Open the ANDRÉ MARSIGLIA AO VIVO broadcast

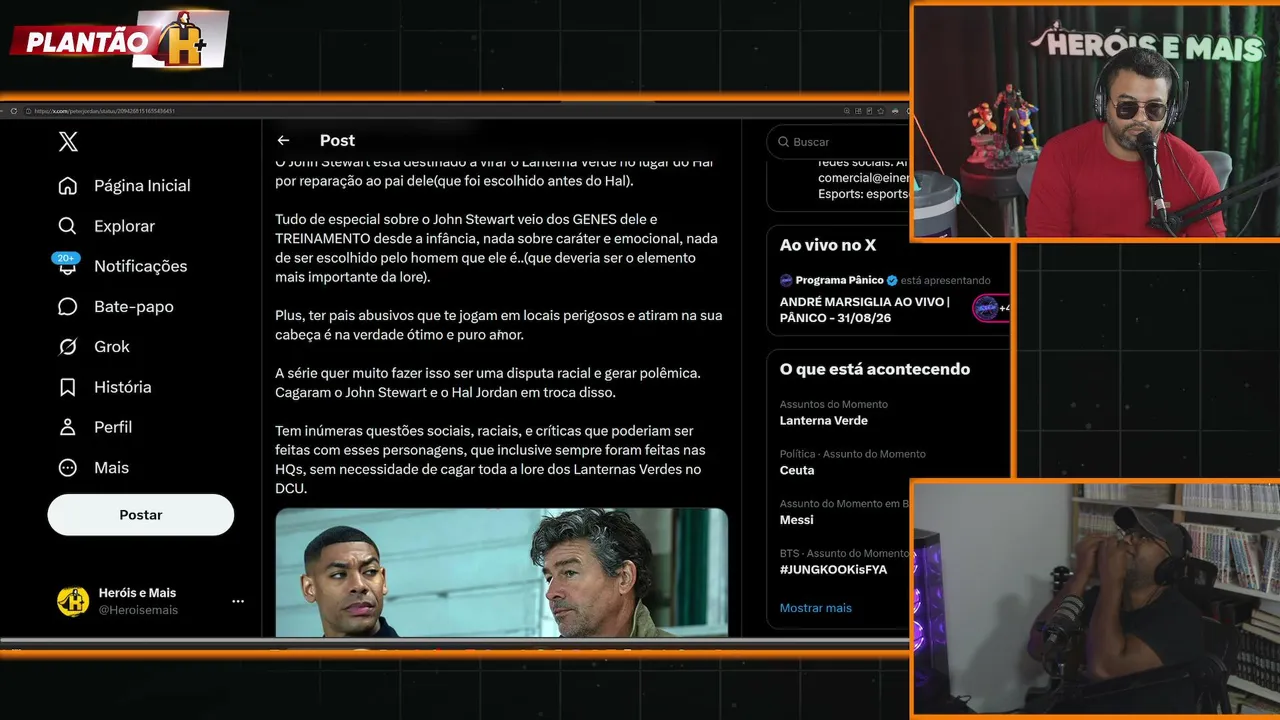point(865,310)
